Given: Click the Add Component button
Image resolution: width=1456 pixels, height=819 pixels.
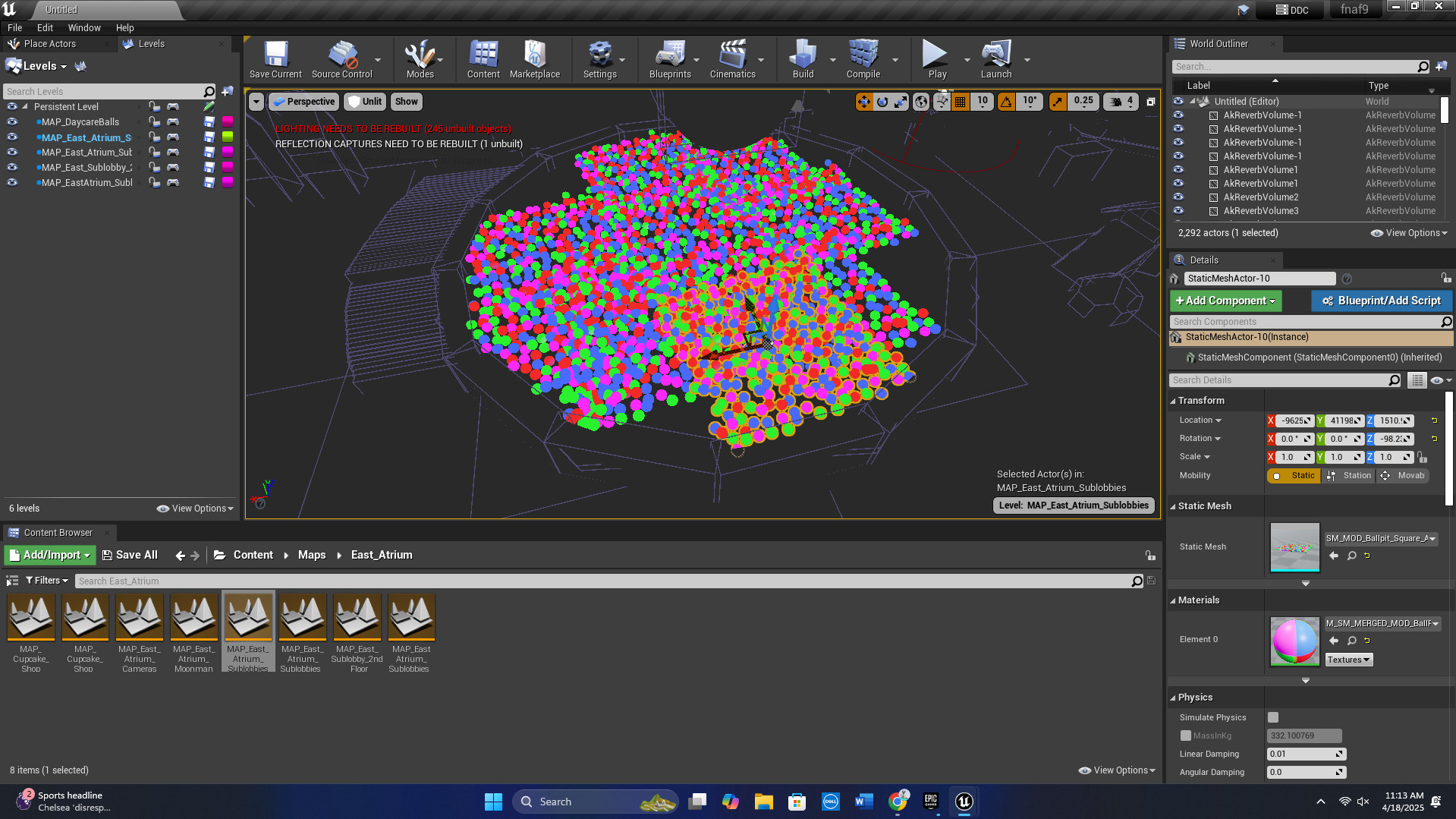Looking at the screenshot, I should coord(1225,301).
